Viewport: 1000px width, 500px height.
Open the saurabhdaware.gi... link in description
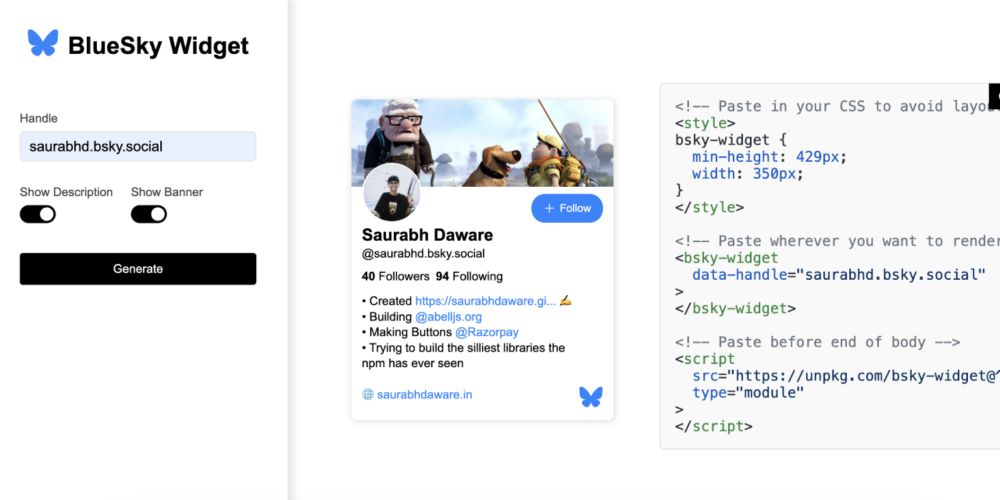(x=486, y=300)
